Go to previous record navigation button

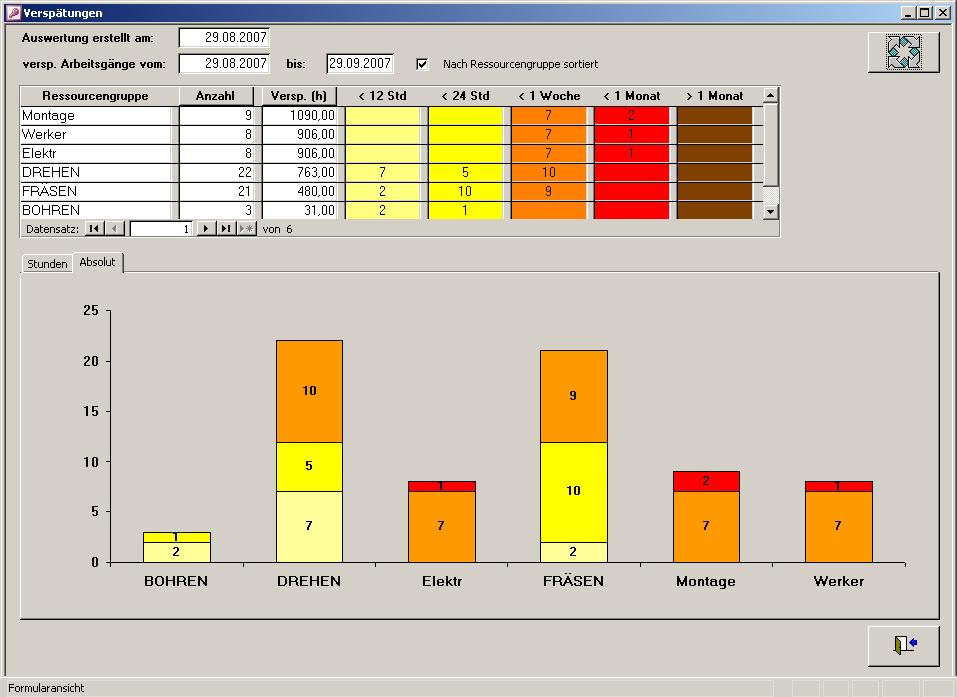[x=114, y=229]
